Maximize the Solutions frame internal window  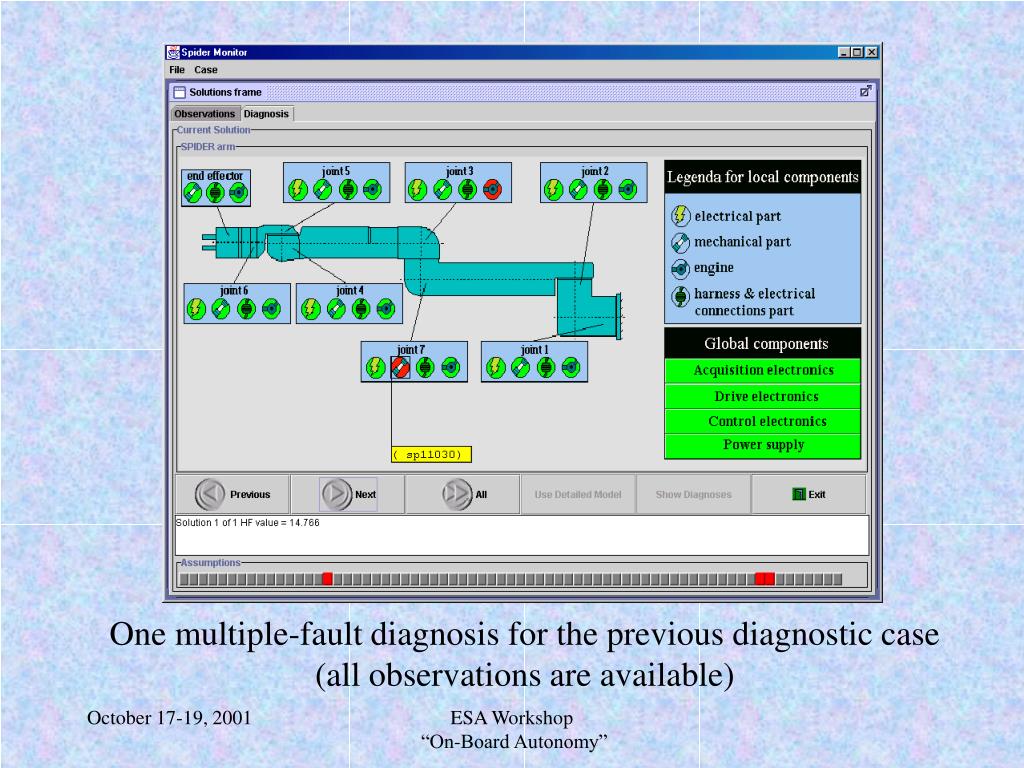pos(866,91)
